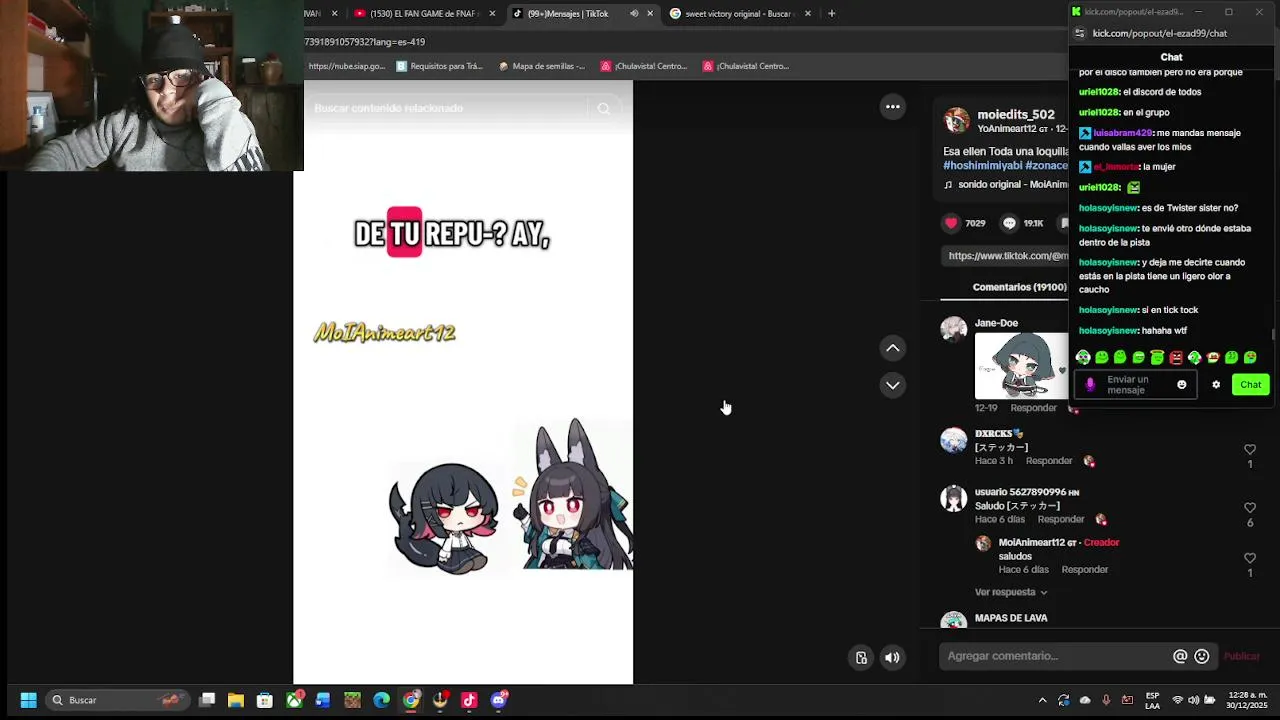Screen dimensions: 1280x720
Task: Like the video with heart icon 7029
Action: 951,223
